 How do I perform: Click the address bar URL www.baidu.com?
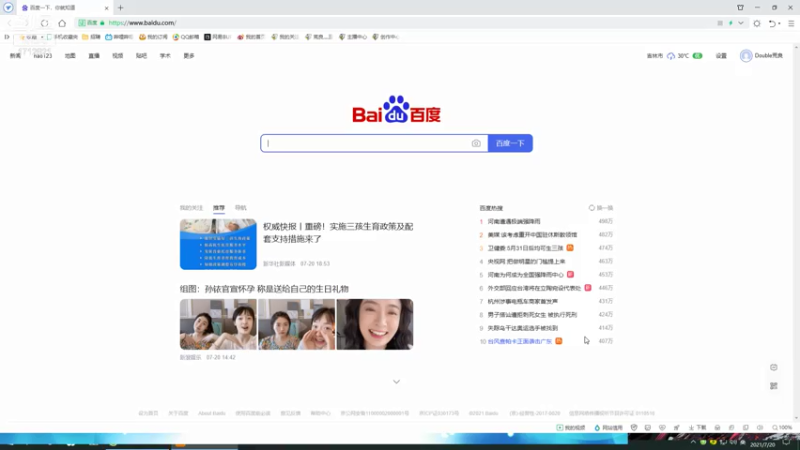[x=142, y=23]
